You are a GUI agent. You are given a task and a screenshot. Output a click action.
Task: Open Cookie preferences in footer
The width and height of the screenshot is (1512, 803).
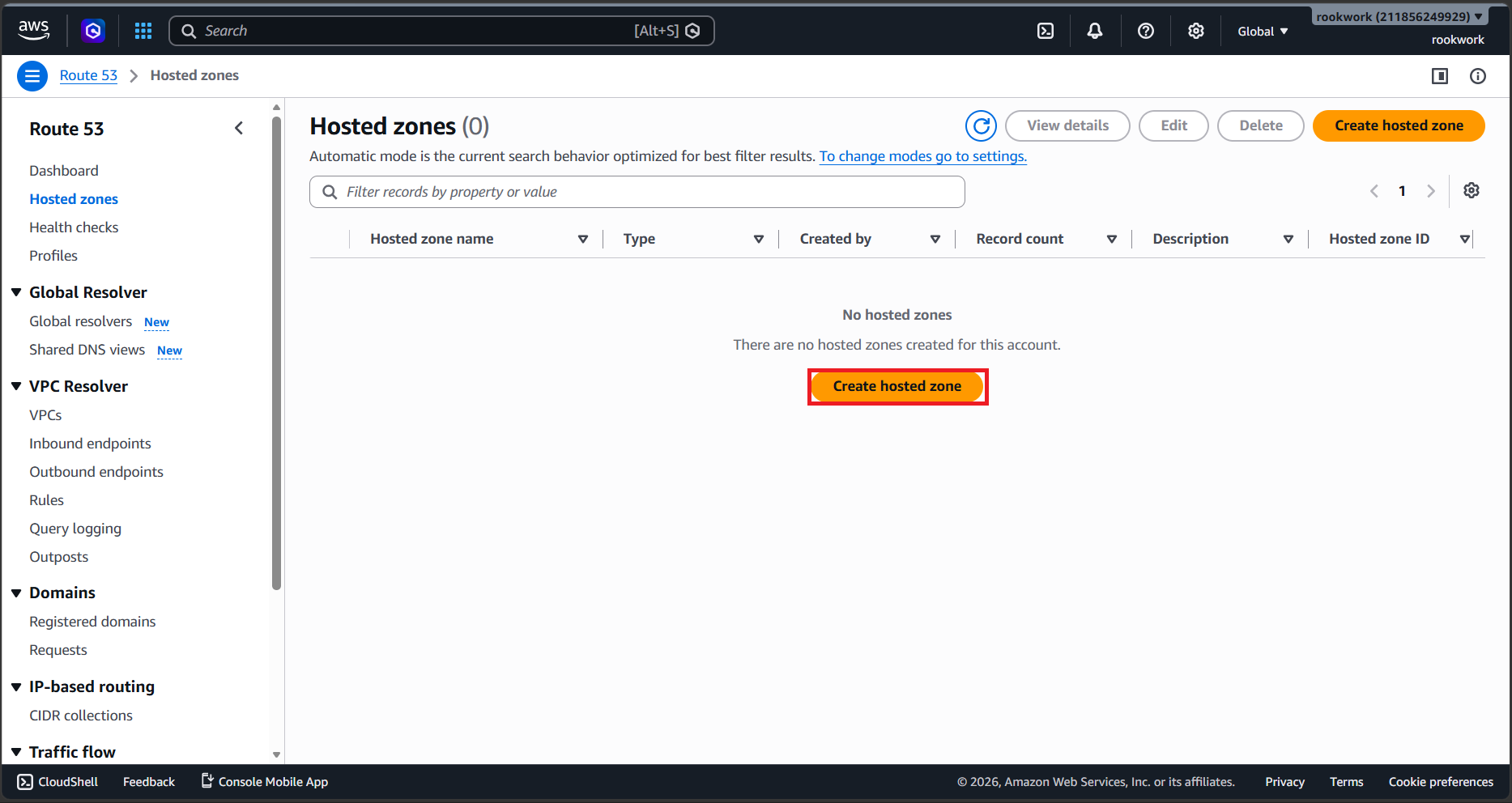[1441, 782]
